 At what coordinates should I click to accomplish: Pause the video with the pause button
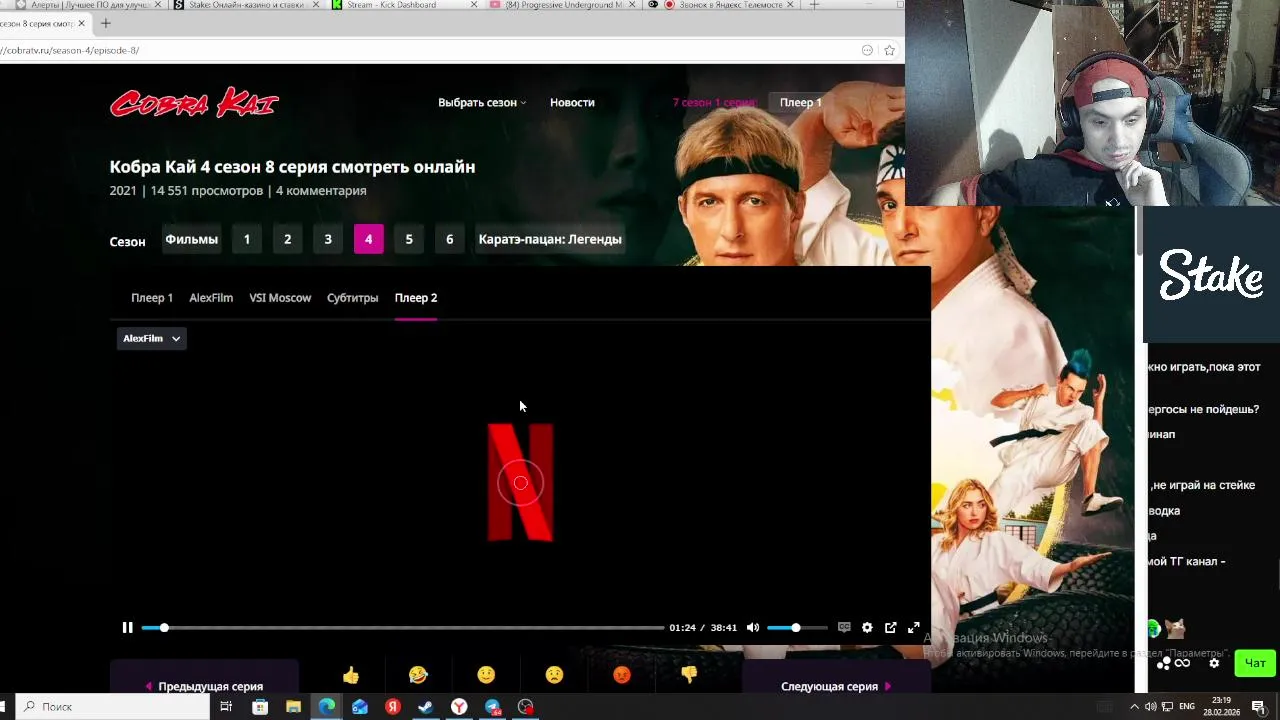[x=127, y=628]
